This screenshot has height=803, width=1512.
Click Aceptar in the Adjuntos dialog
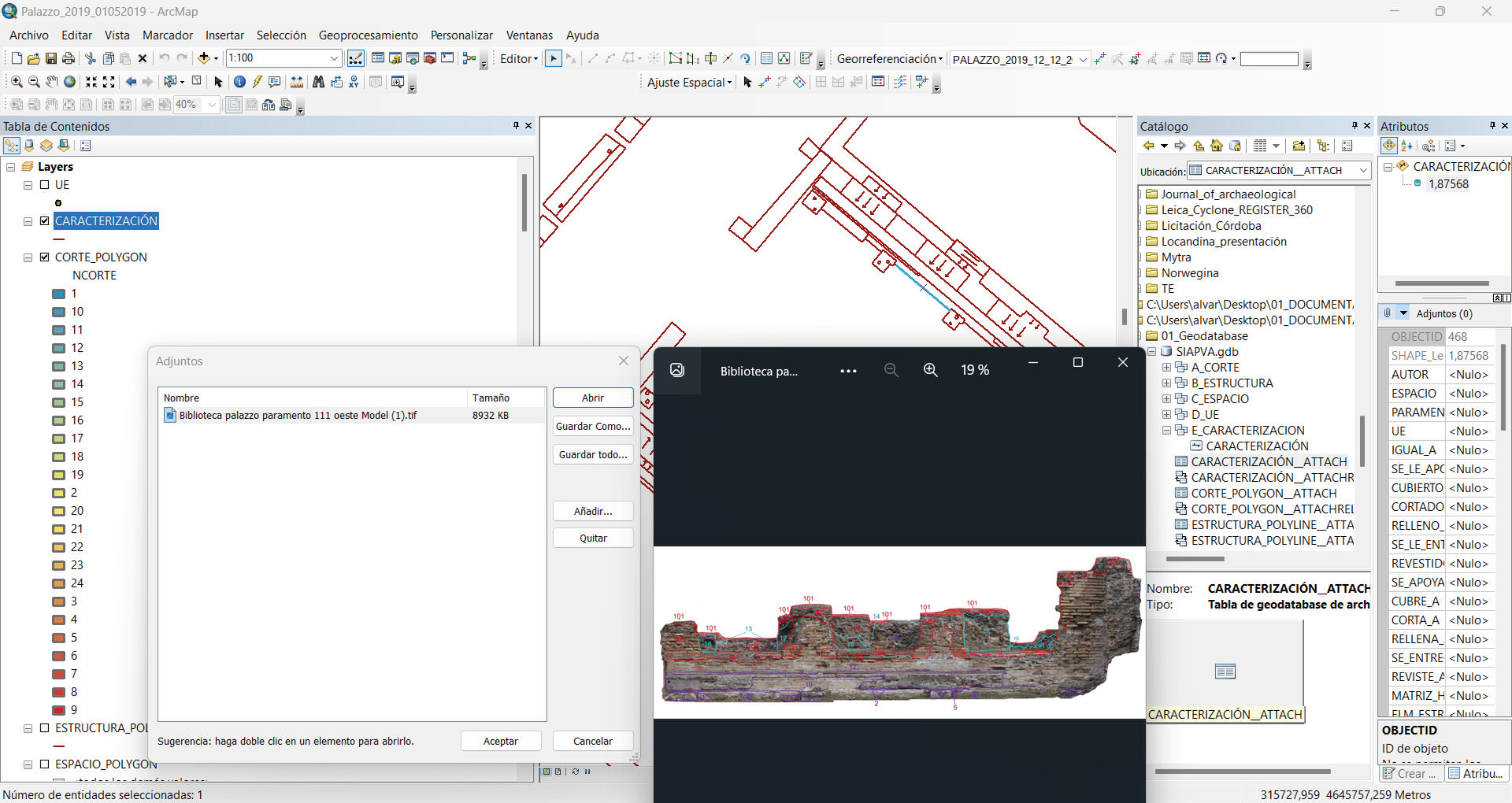501,741
